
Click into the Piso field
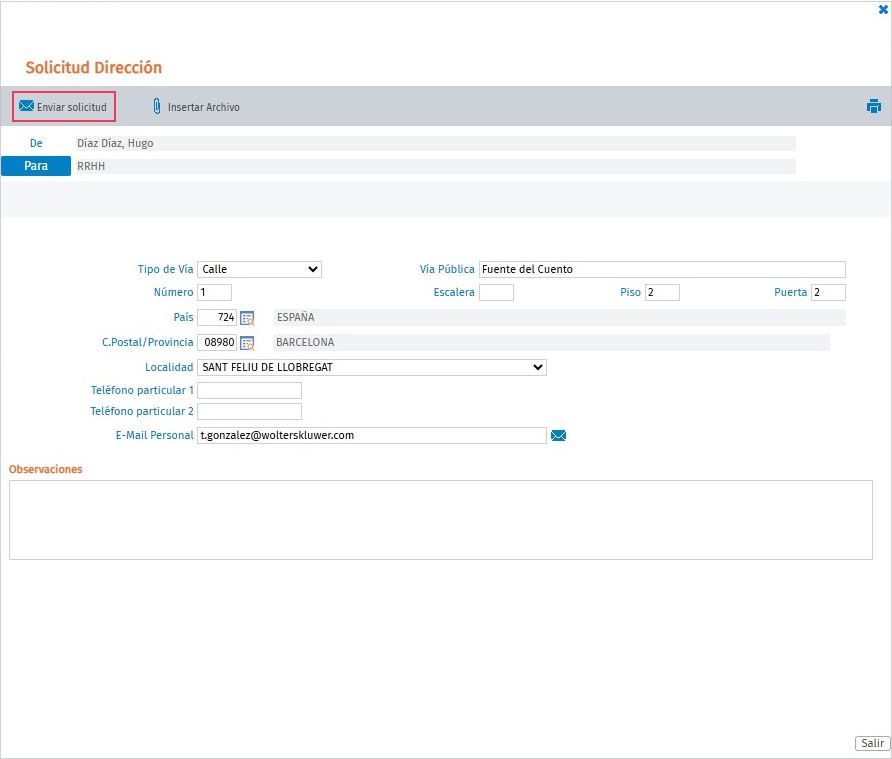pyautogui.click(x=662, y=292)
